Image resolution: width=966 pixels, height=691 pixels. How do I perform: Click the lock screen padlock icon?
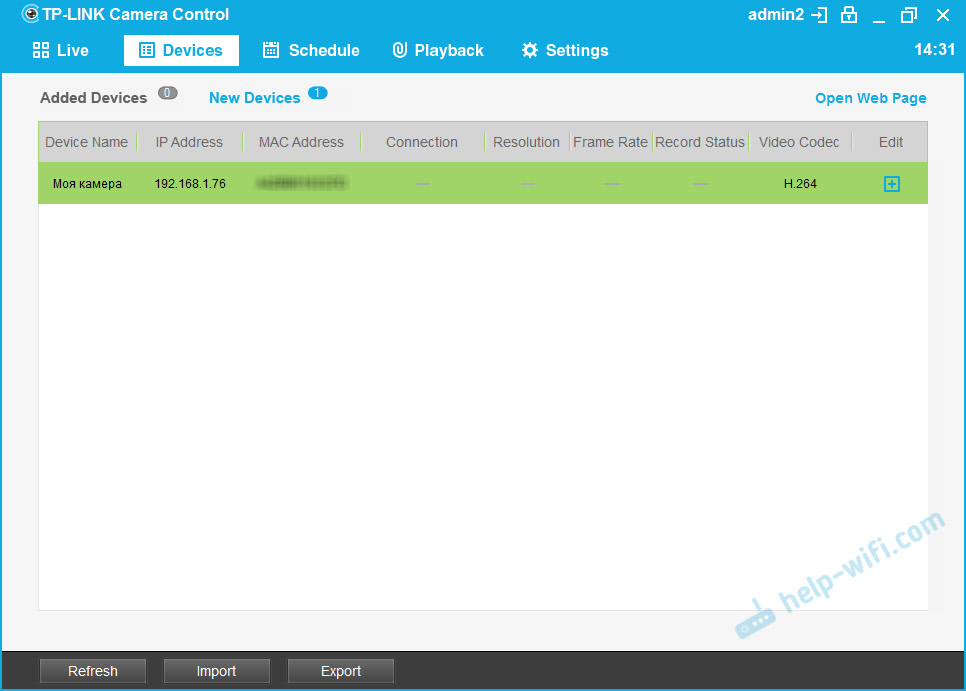point(849,15)
